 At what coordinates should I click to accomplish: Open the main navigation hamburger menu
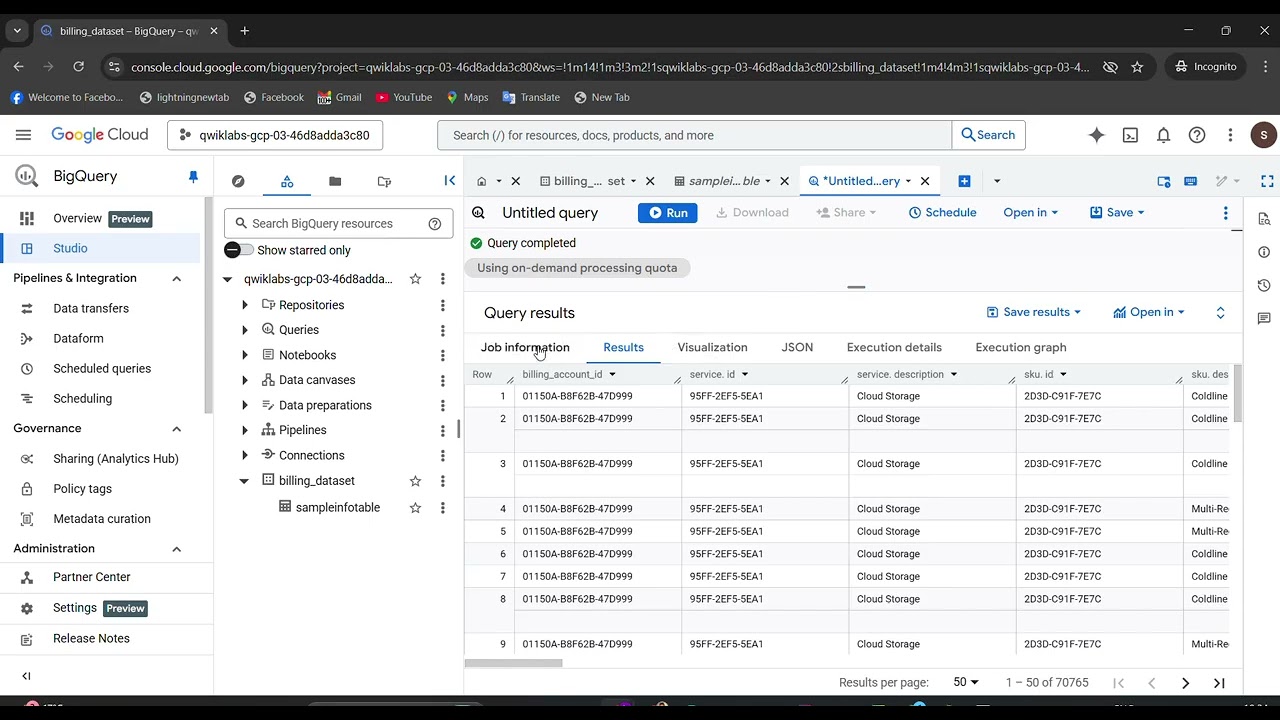(23, 135)
